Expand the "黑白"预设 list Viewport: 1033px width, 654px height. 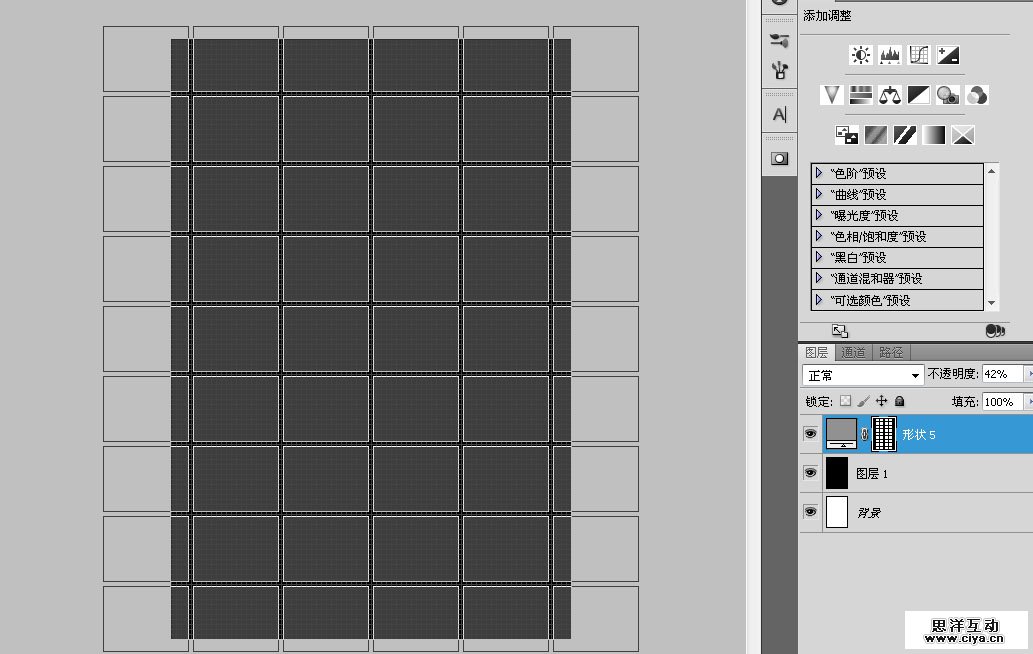(x=819, y=257)
